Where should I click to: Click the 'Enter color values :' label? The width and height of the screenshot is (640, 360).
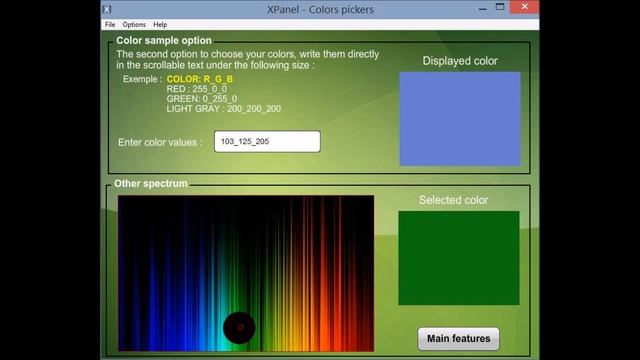[x=160, y=142]
